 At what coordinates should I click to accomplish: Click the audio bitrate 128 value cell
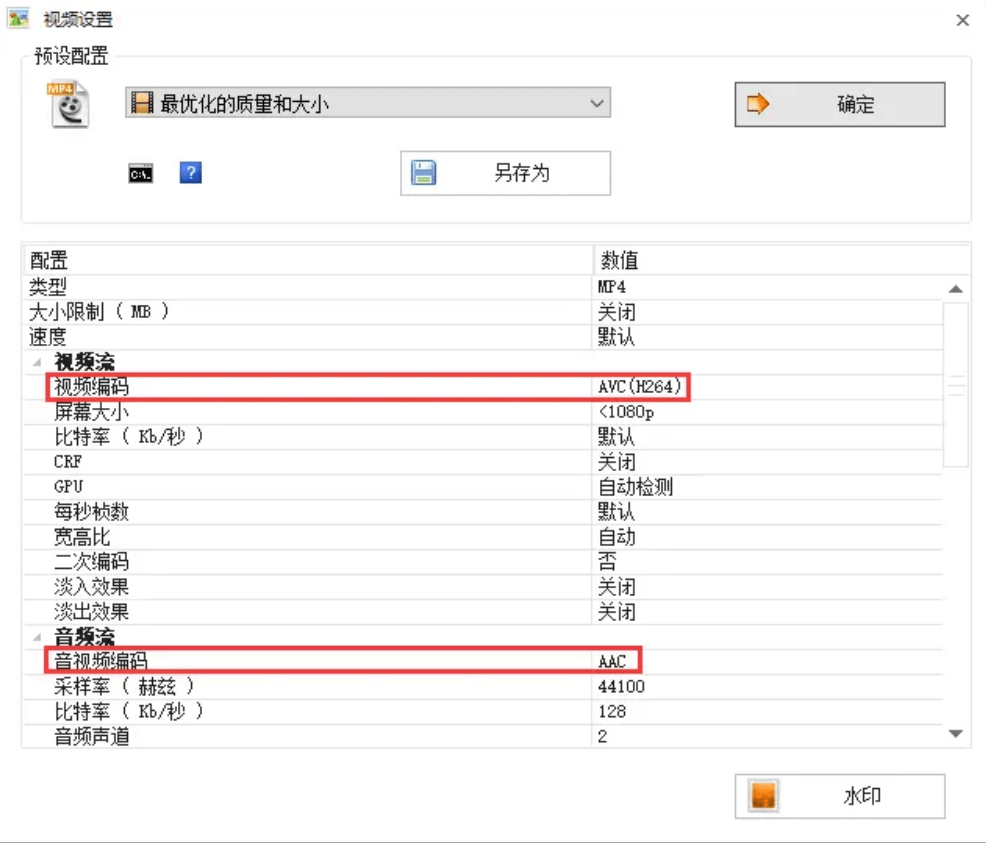[767, 712]
